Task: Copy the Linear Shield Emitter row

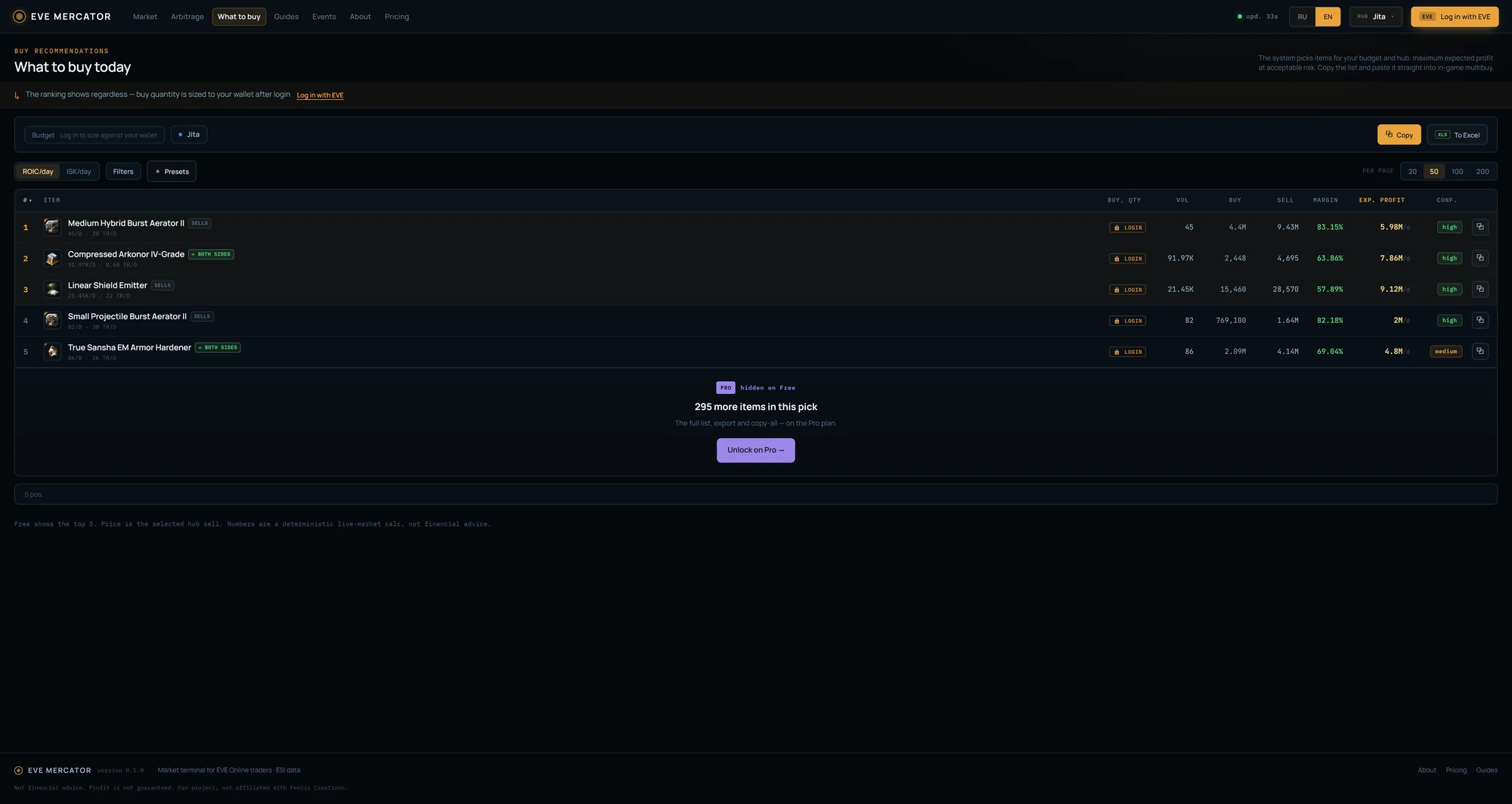Action: tap(1480, 289)
